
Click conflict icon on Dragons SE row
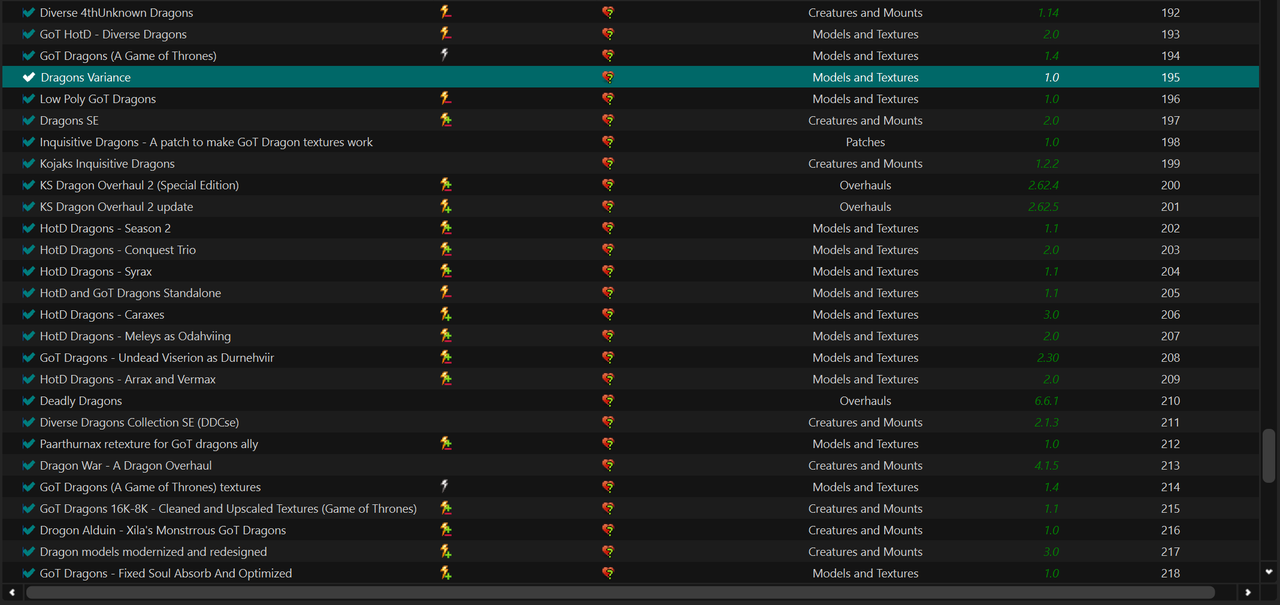[445, 120]
